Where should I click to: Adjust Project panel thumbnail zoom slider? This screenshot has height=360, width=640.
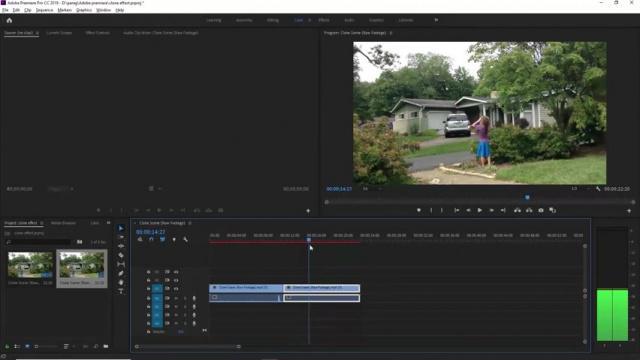pyautogui.click(x=46, y=346)
